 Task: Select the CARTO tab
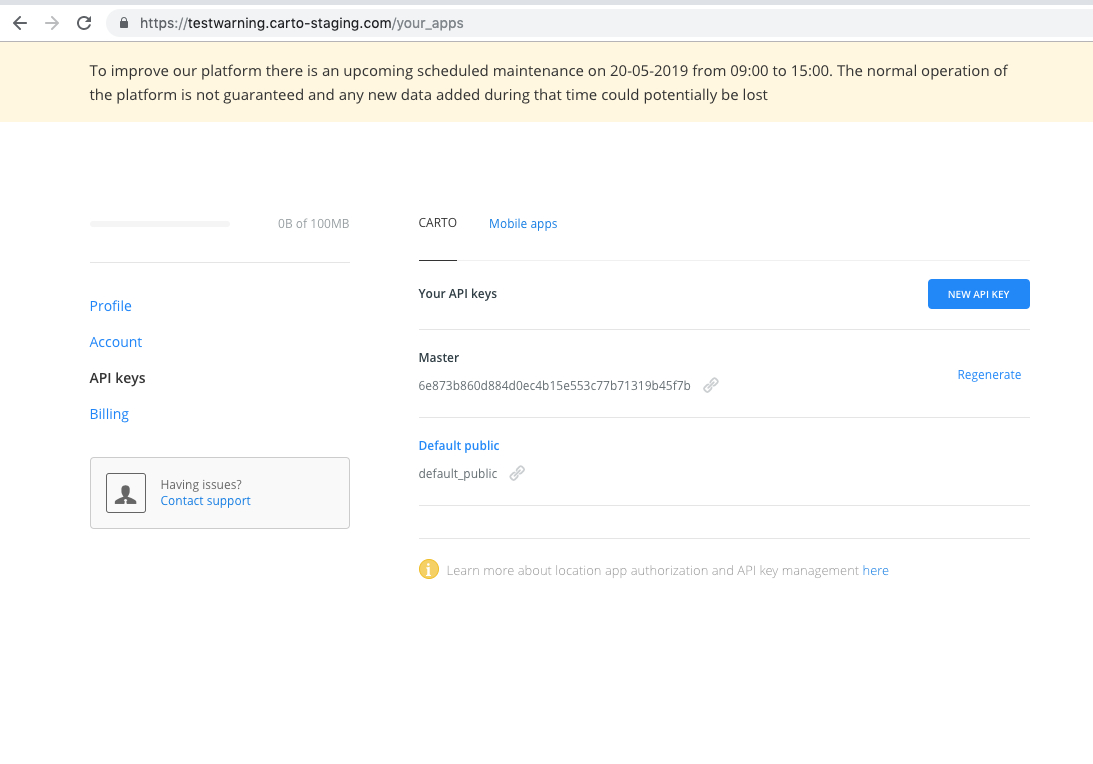point(438,223)
